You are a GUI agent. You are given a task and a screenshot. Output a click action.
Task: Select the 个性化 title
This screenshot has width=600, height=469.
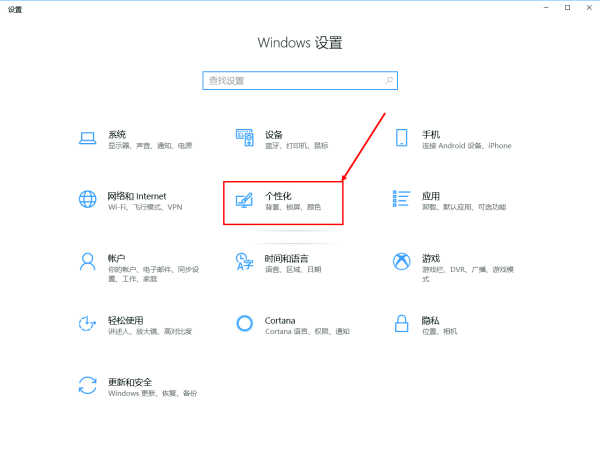[278, 196]
